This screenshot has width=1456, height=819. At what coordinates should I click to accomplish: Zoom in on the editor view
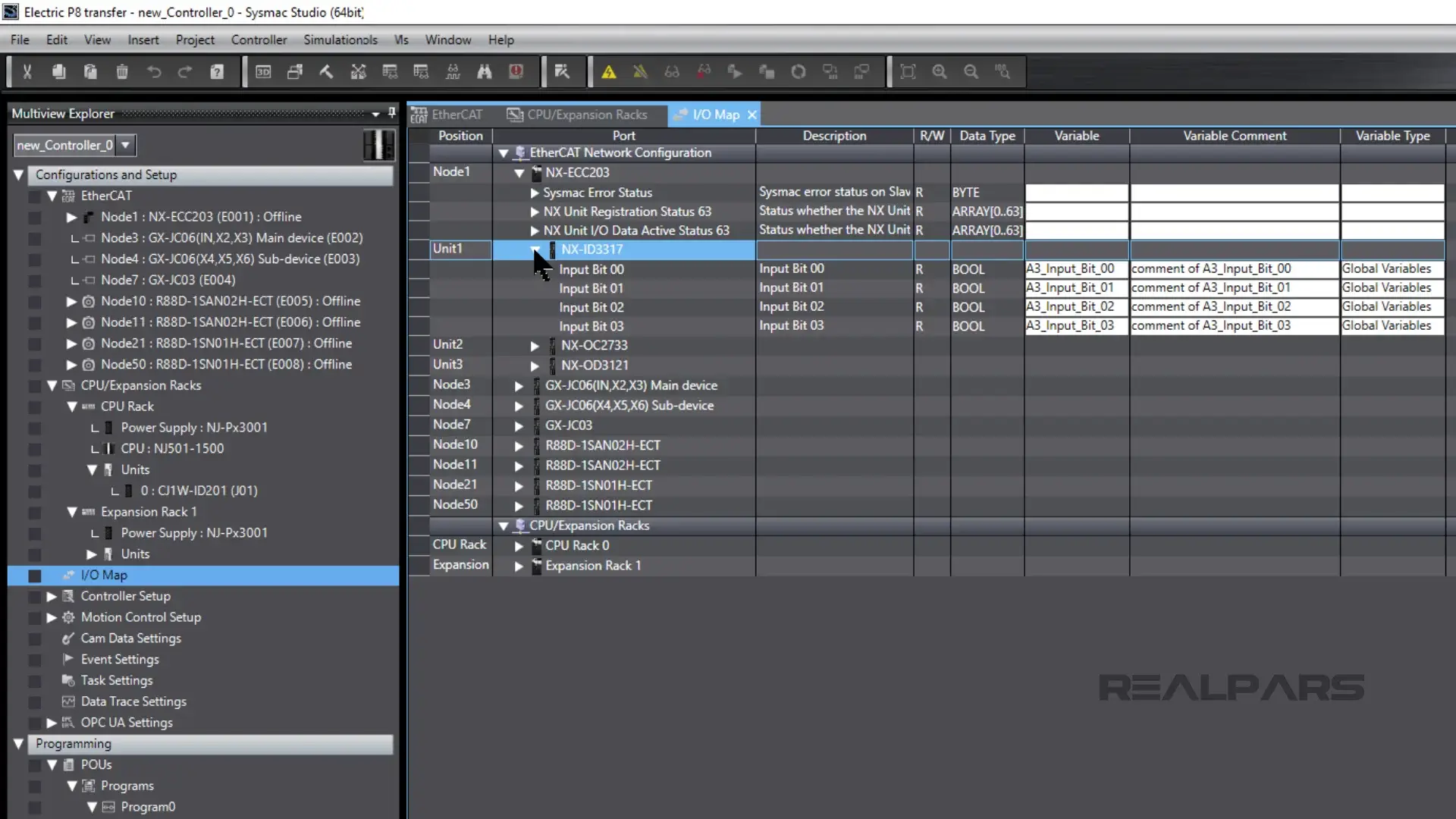point(940,72)
